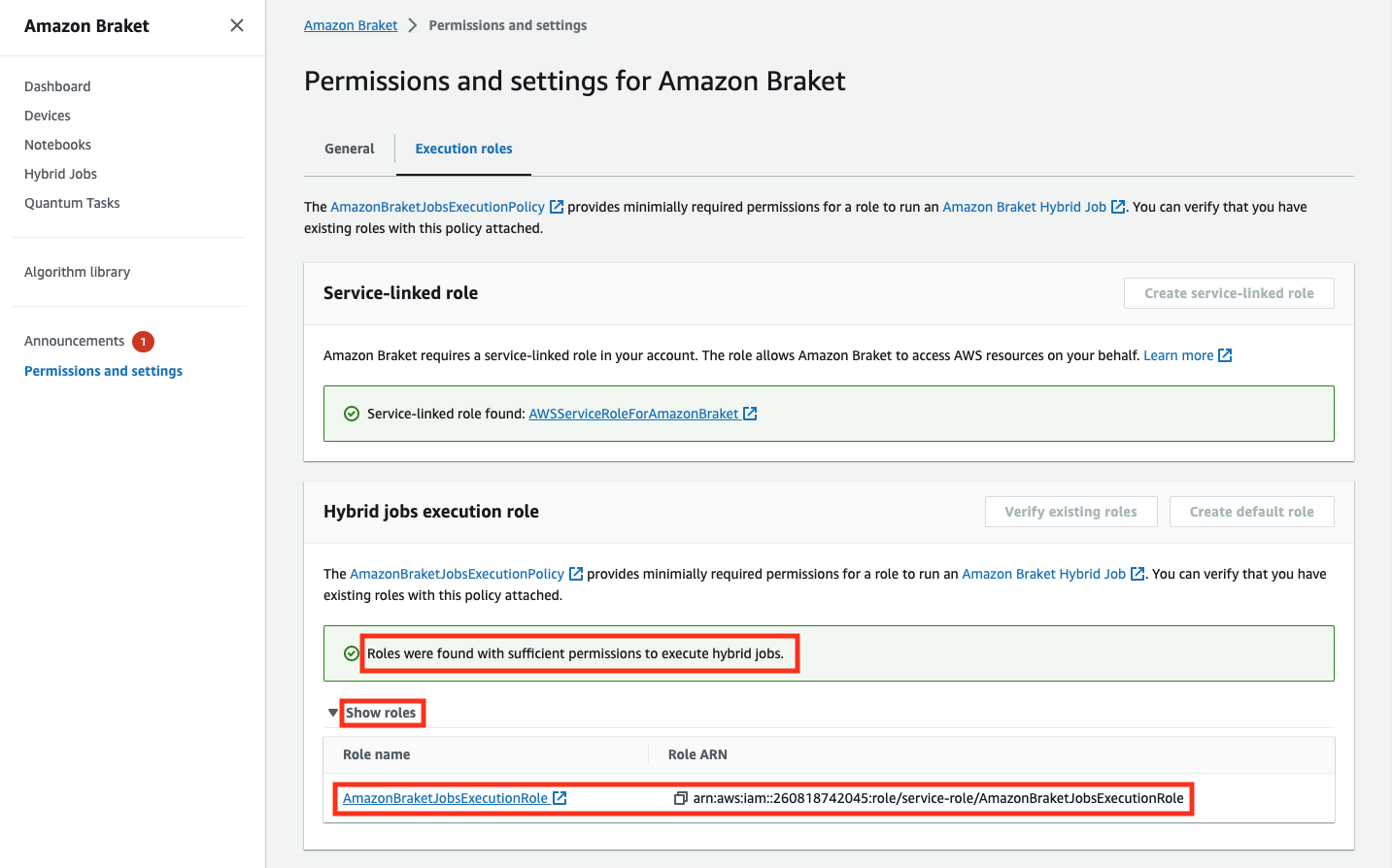Click the green check icon beside Roles were found

[352, 653]
